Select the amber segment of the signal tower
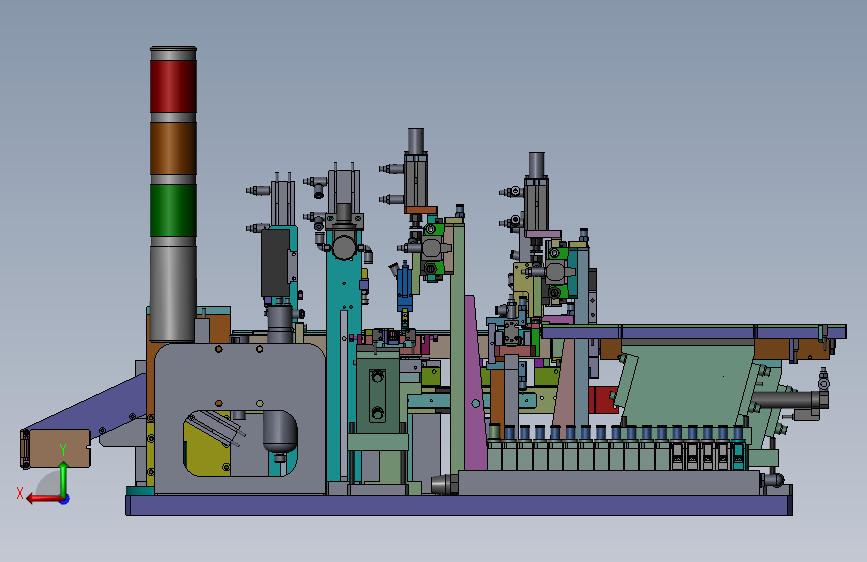This screenshot has height=562, width=867. (x=173, y=149)
